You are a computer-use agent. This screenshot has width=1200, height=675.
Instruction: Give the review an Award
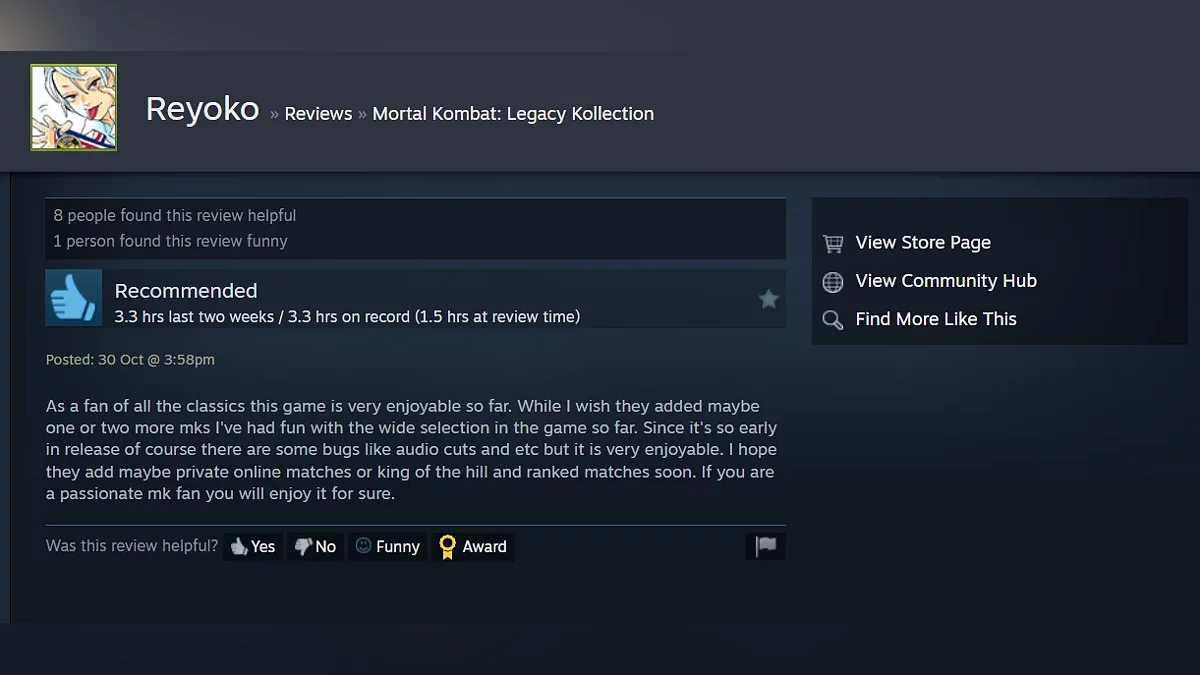pos(473,546)
